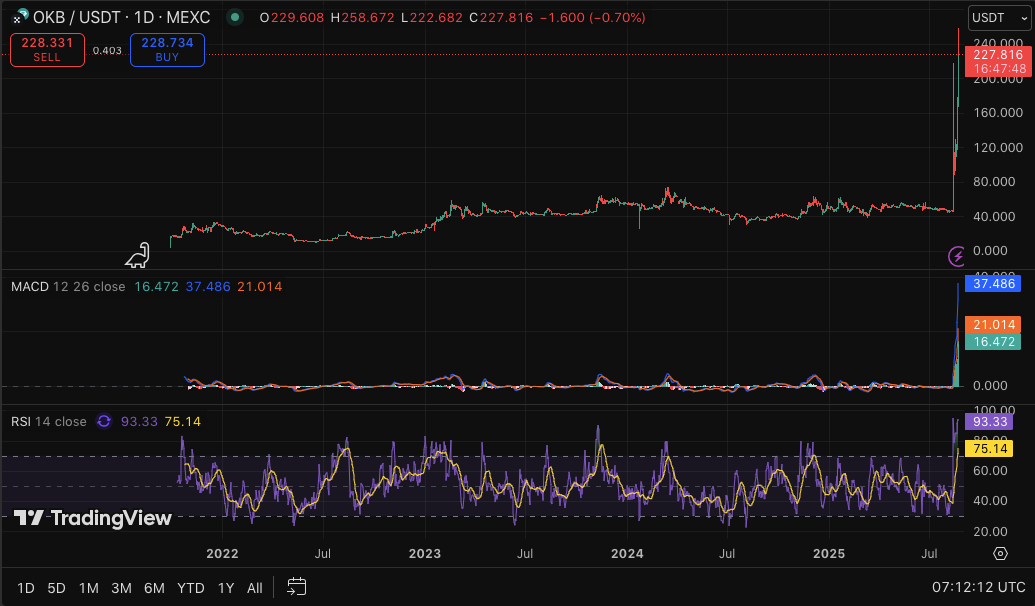Click the 227.816 current price label
Image resolution: width=1035 pixels, height=606 pixels.
997,55
